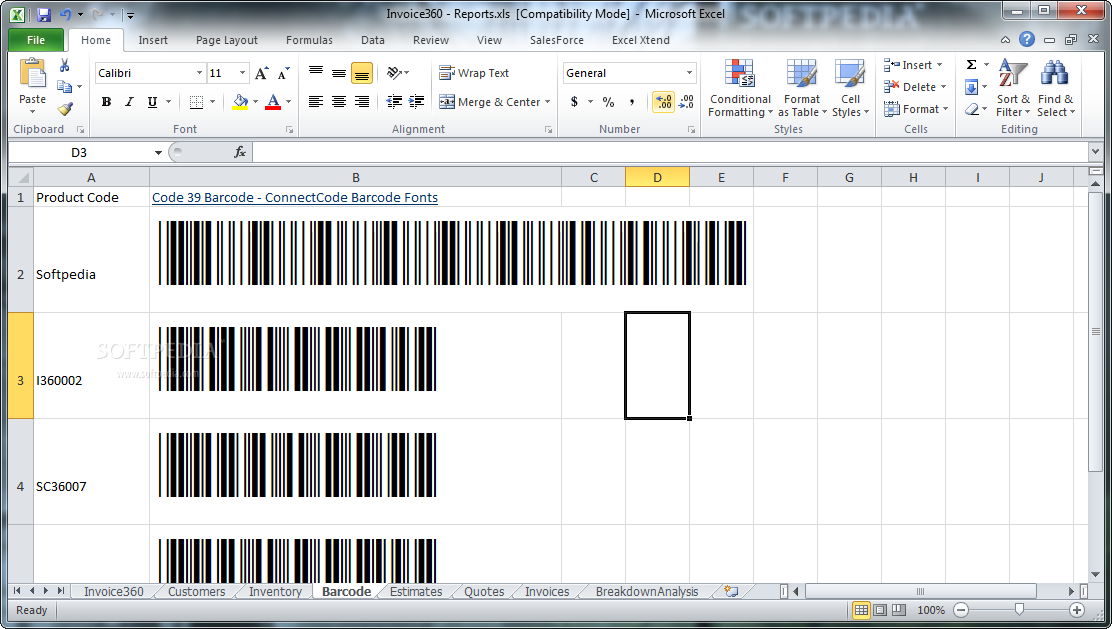Screen dimensions: 1112x629
Task: Expand the Name Box dropdown arrow
Action: click(158, 152)
